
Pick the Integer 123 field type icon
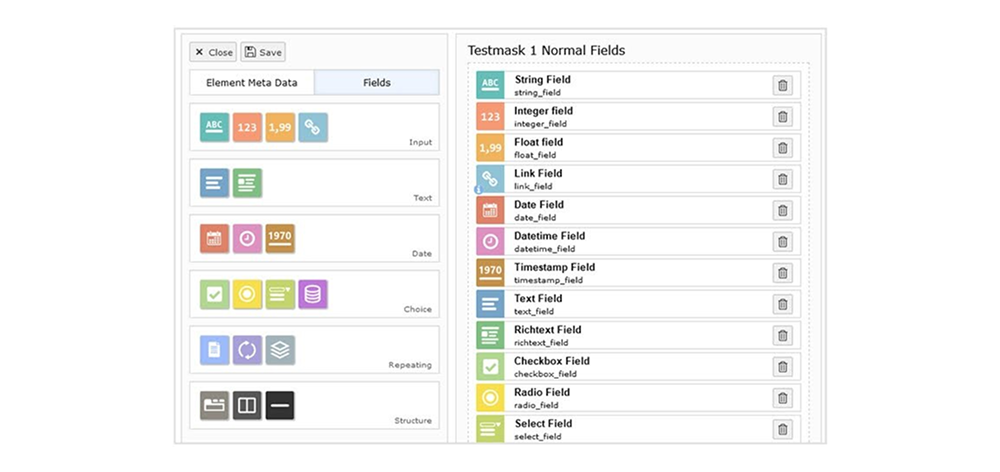pyautogui.click(x=248, y=127)
